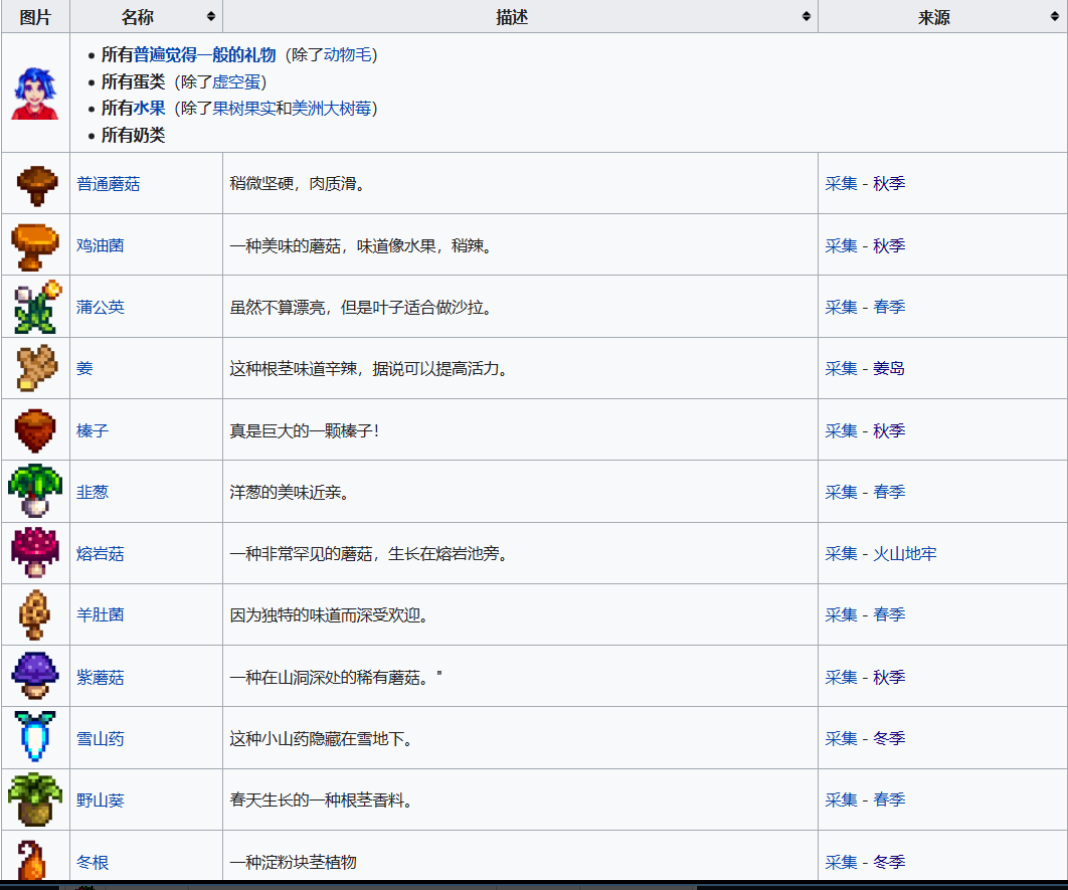Click the 韭葱 leek icon
The width and height of the screenshot is (1068, 890).
[x=35, y=491]
